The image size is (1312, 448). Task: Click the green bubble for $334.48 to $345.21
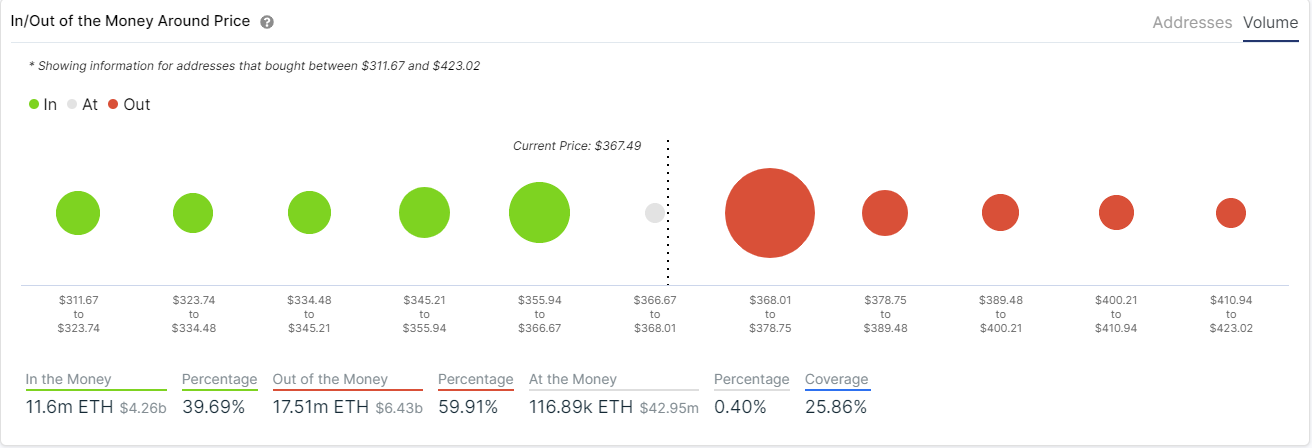point(309,213)
